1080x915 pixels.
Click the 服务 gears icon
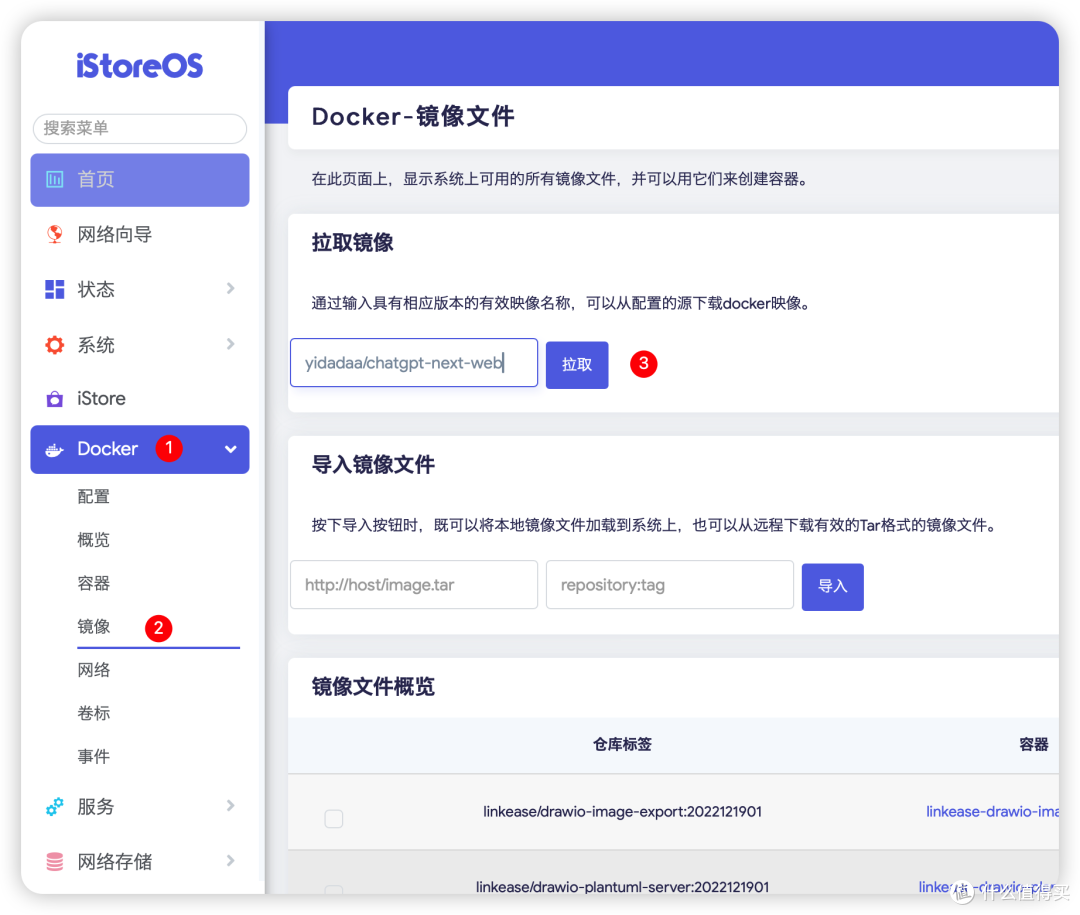click(54, 806)
